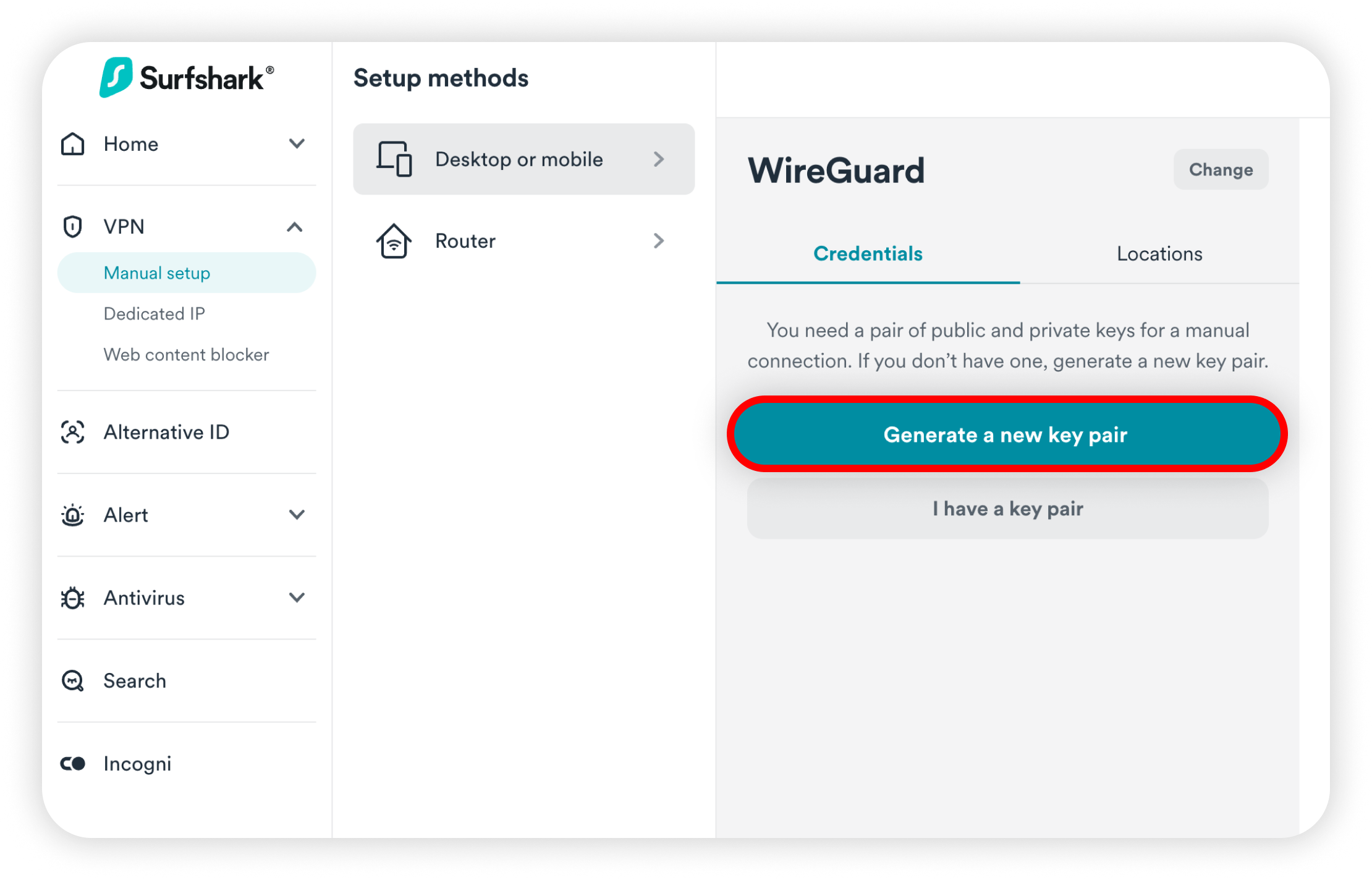Select the Credentials tab
The image size is (1372, 880).
pos(868,254)
